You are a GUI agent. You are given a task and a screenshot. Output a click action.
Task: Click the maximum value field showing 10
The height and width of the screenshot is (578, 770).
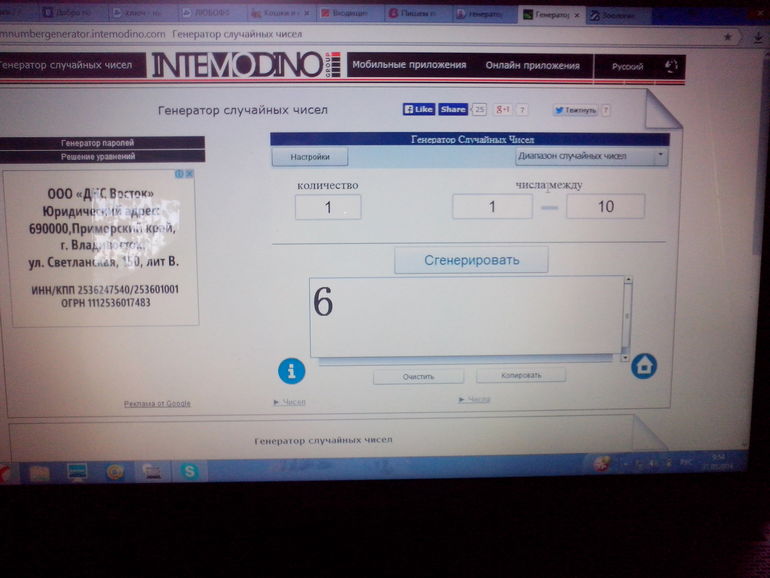[x=605, y=207]
